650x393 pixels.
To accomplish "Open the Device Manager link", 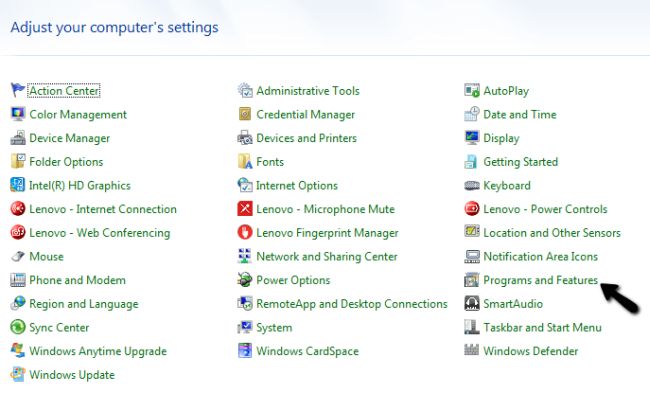I will pyautogui.click(x=70, y=138).
